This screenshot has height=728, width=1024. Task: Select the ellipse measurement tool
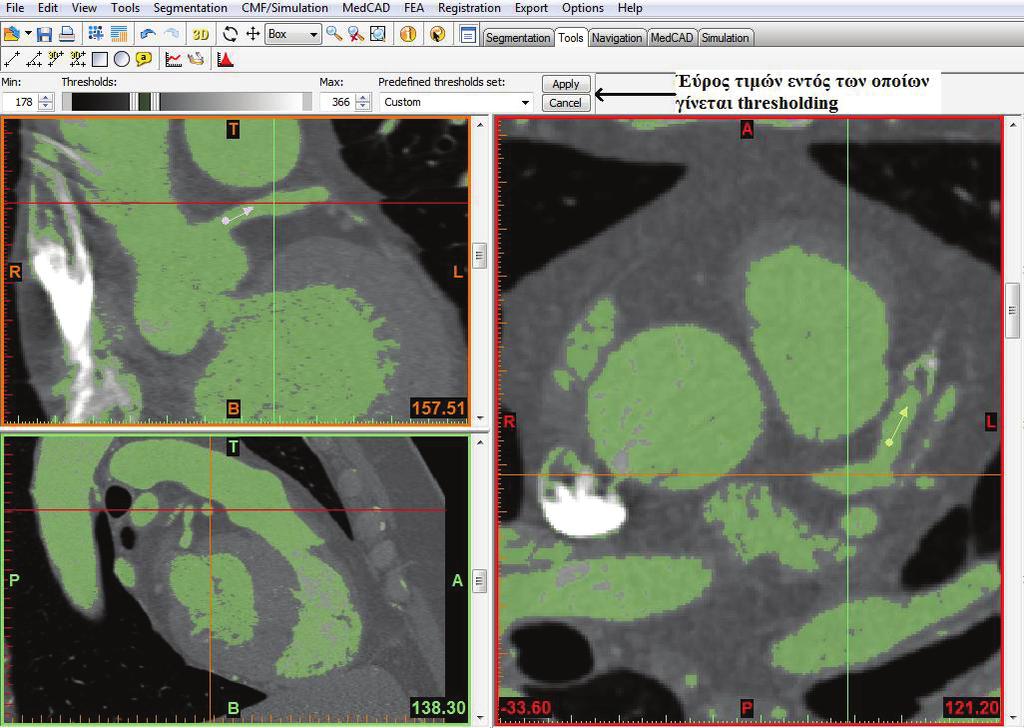(121, 59)
